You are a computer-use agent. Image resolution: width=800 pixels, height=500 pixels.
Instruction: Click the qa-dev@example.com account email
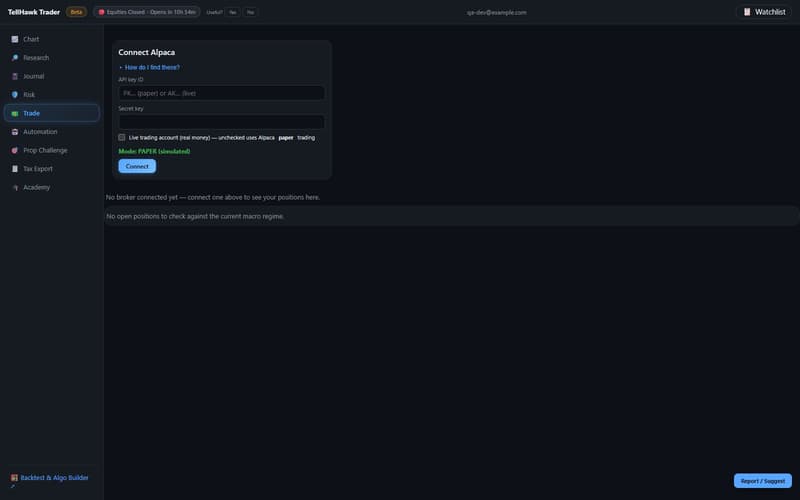496,12
